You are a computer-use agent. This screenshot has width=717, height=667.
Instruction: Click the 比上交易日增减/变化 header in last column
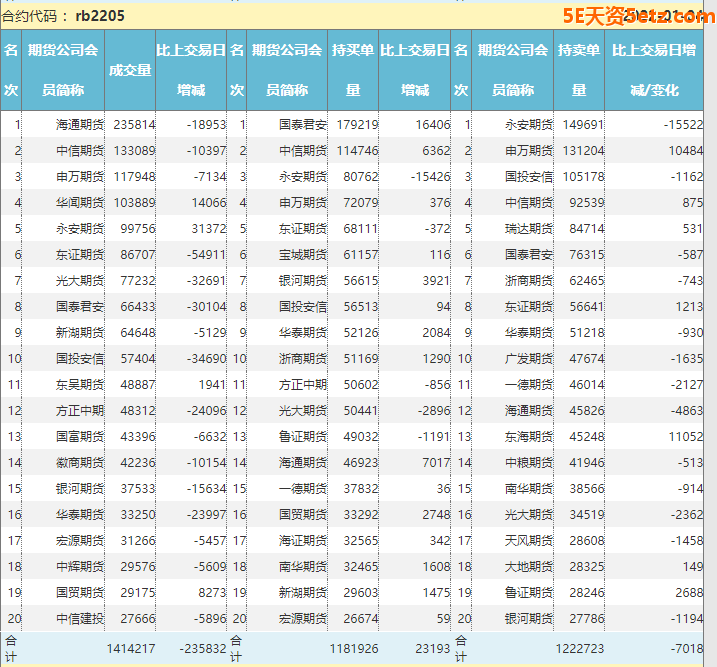pos(654,69)
